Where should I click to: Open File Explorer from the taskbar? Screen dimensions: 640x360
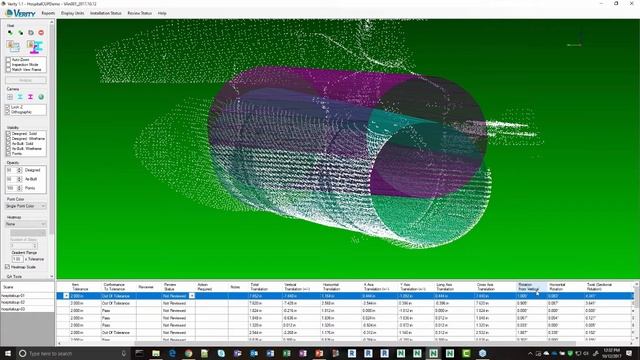point(156,353)
